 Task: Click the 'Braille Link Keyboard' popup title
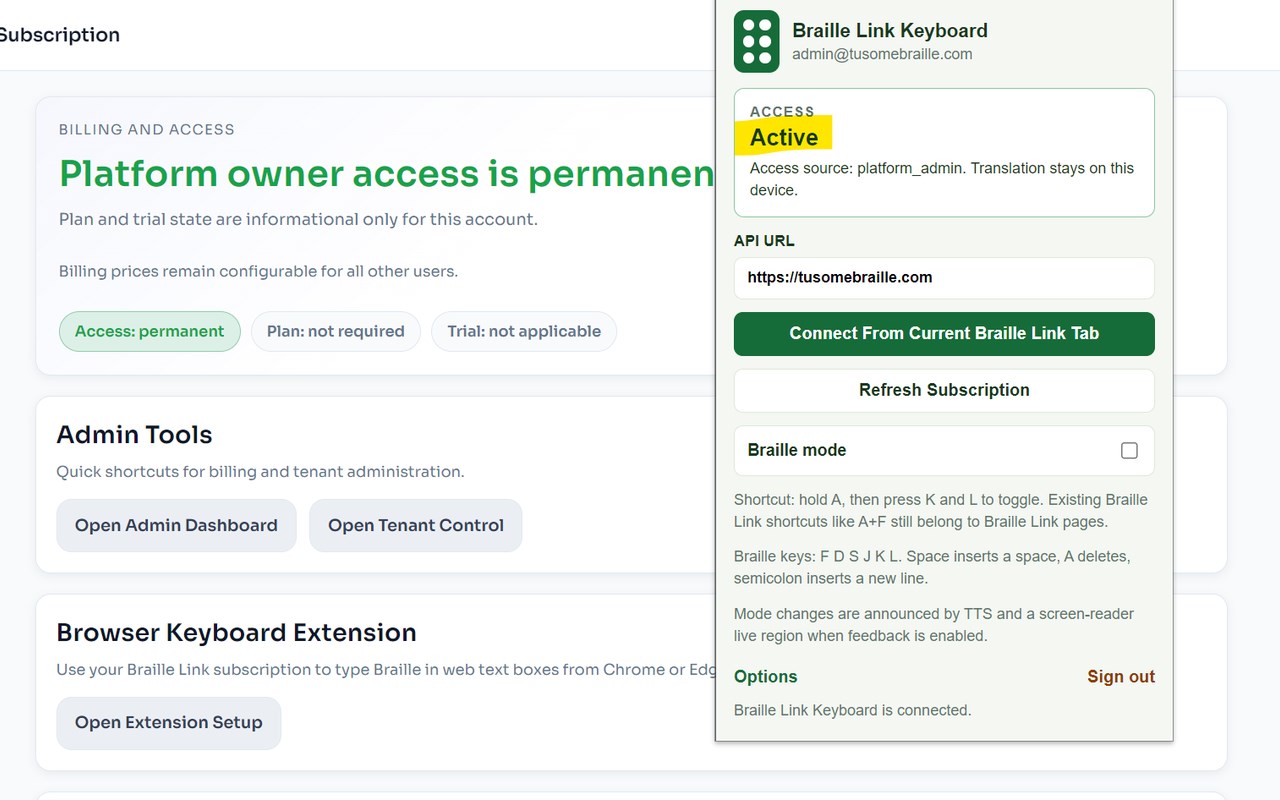(890, 31)
